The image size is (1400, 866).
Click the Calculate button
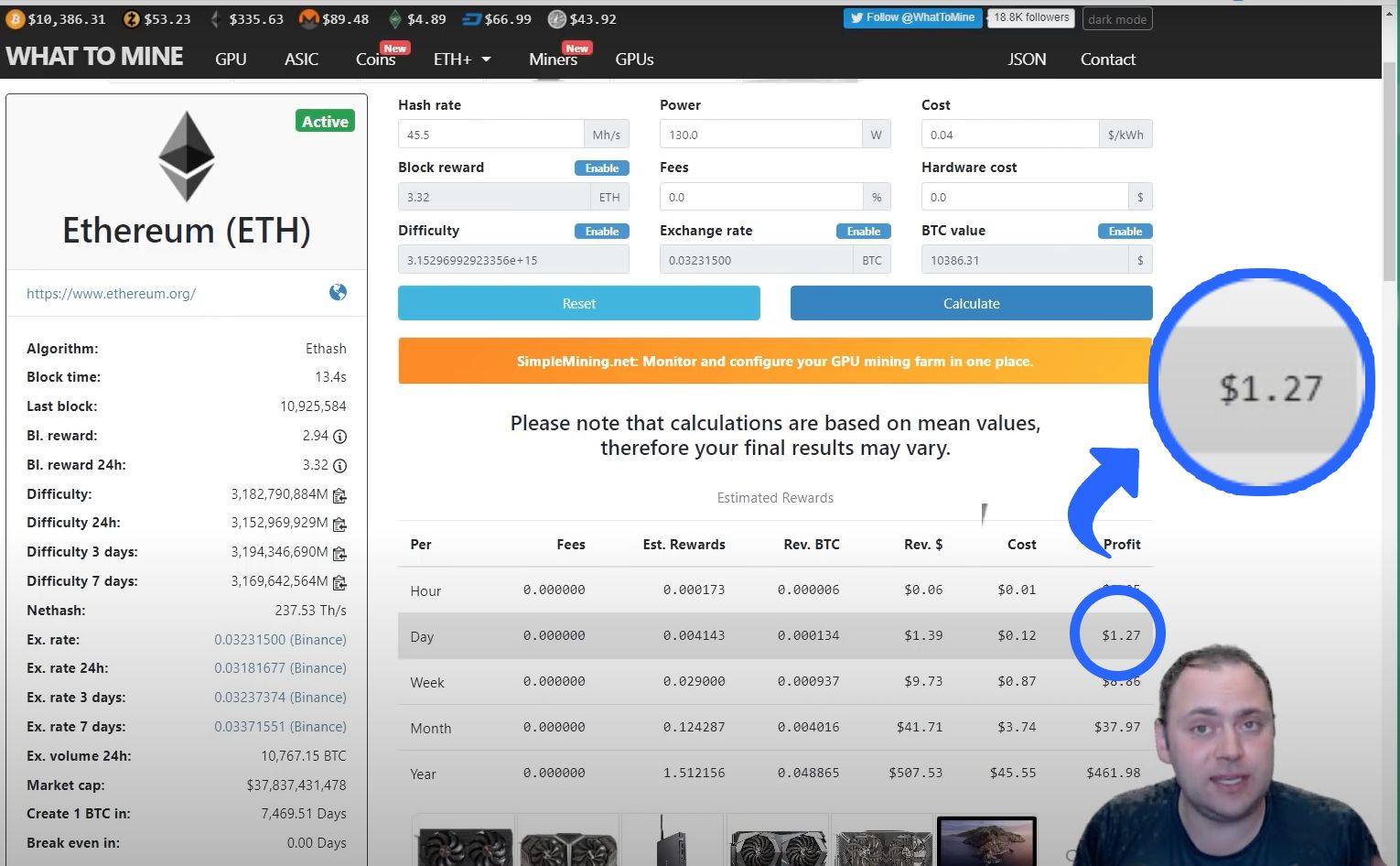point(972,303)
